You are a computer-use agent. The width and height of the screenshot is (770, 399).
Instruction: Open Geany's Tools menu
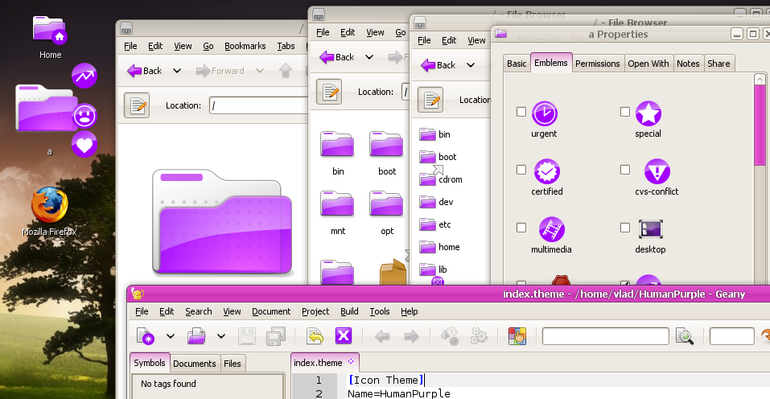pyautogui.click(x=380, y=312)
